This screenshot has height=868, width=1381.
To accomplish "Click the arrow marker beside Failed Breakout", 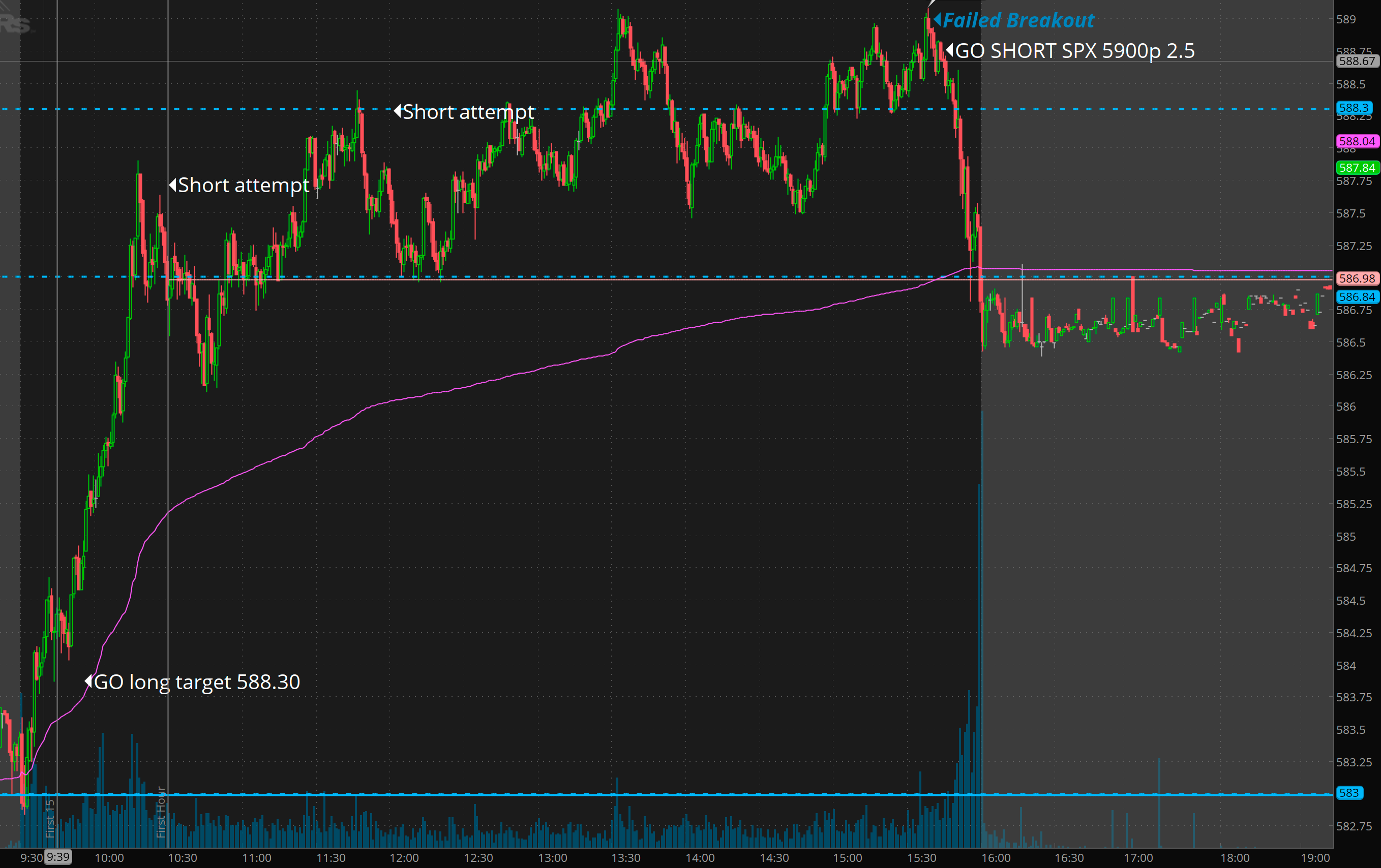I will [x=937, y=19].
